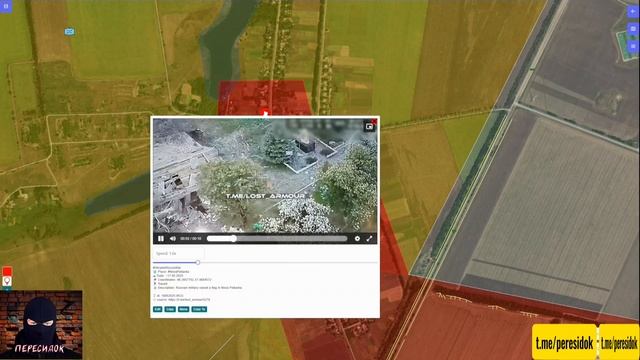Click the Copy button in popup
The width and height of the screenshot is (640, 360).
pos(170,309)
